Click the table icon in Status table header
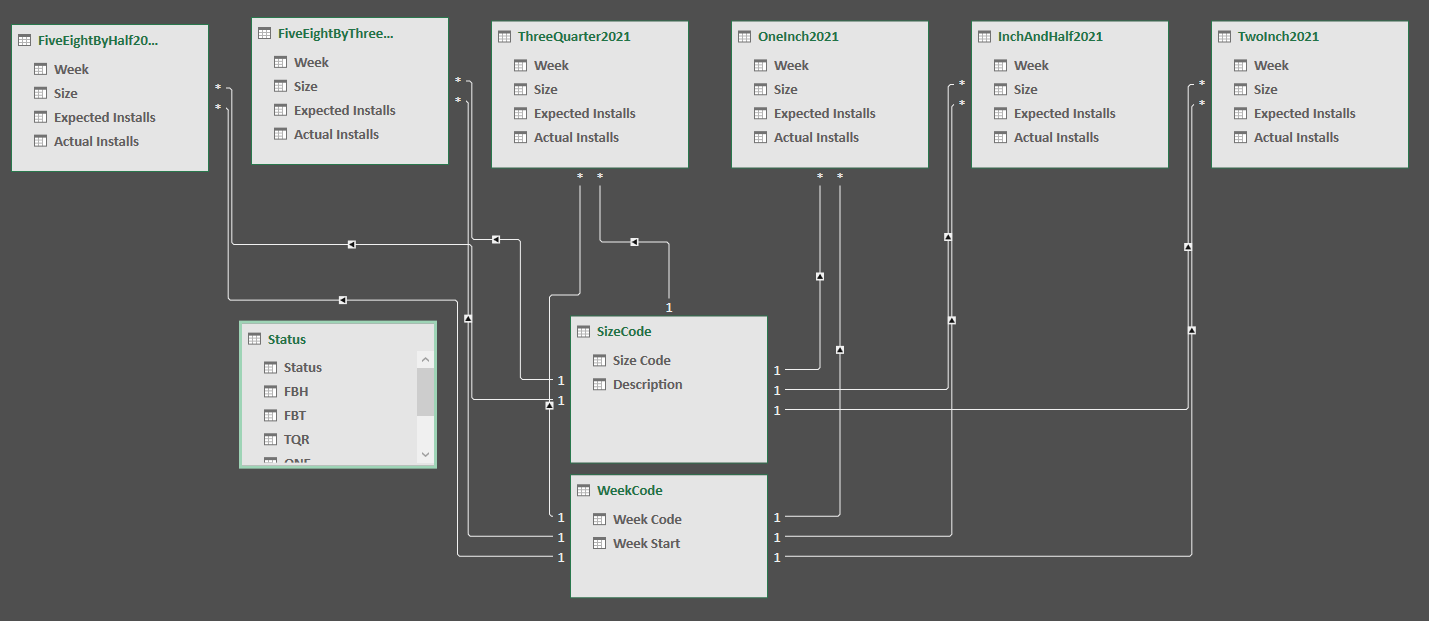 [255, 340]
